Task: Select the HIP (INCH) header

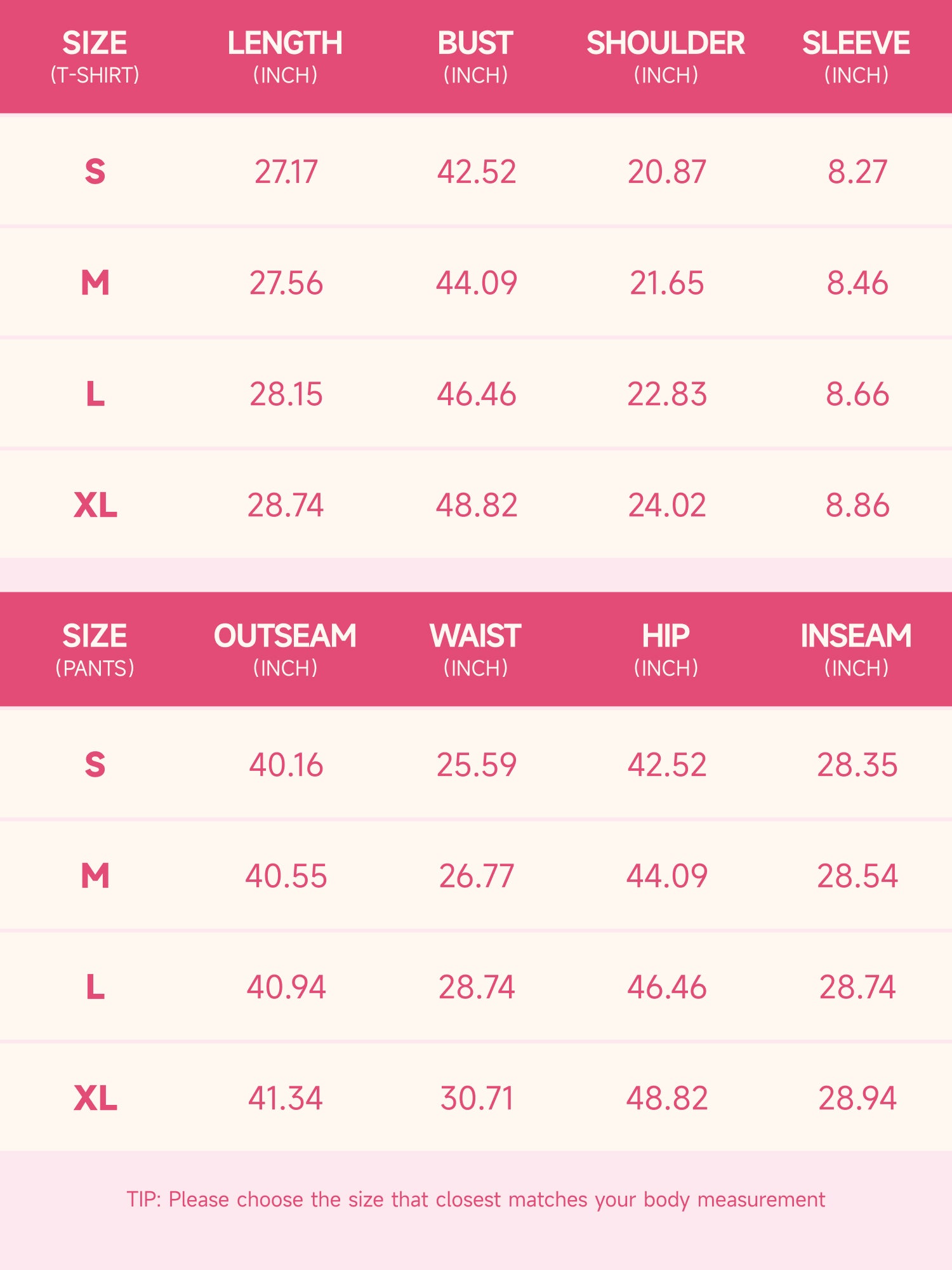Action: [x=666, y=650]
